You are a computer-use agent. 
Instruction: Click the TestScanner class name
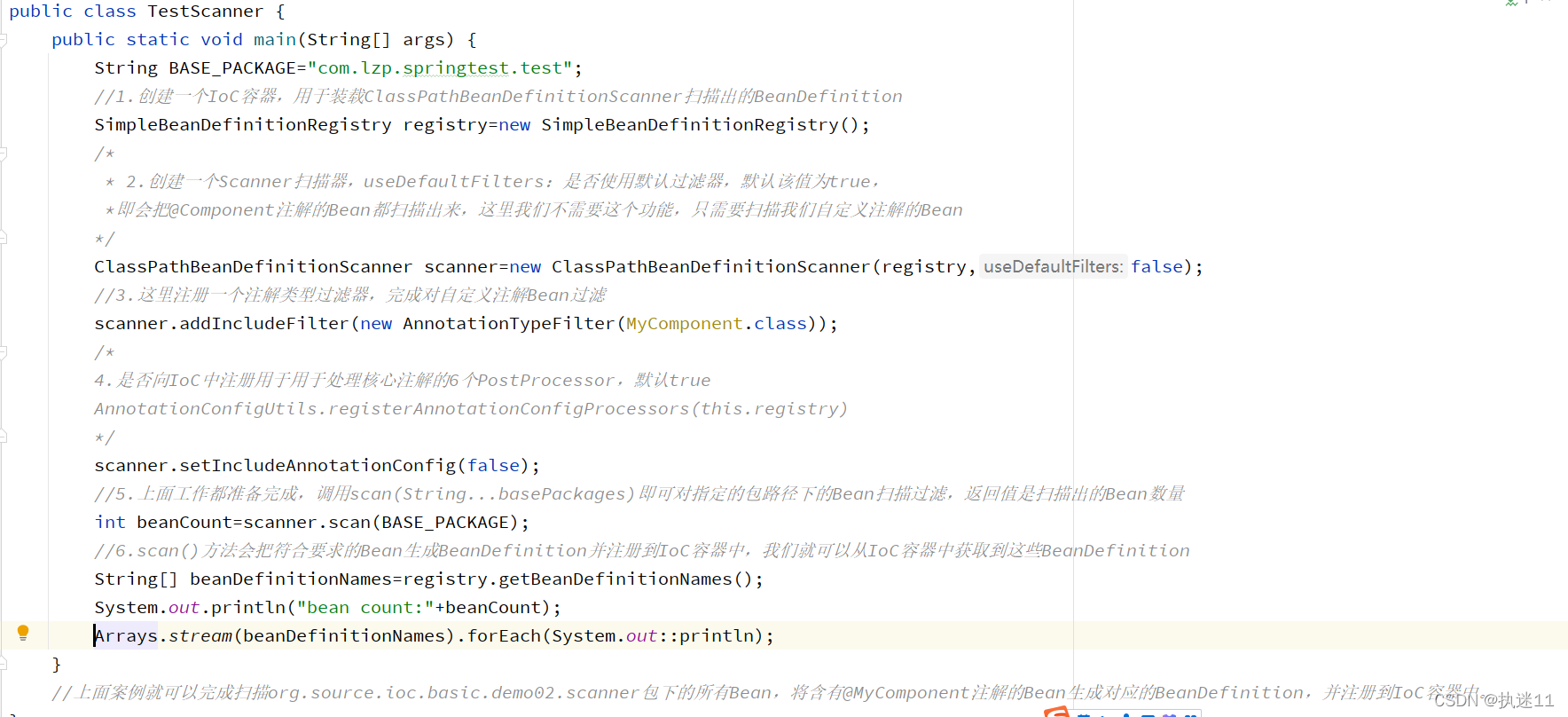(x=205, y=12)
